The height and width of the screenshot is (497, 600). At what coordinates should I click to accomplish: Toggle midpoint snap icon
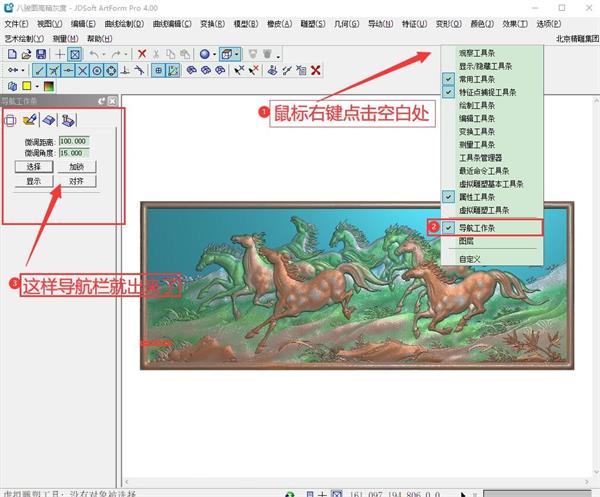pos(68,70)
